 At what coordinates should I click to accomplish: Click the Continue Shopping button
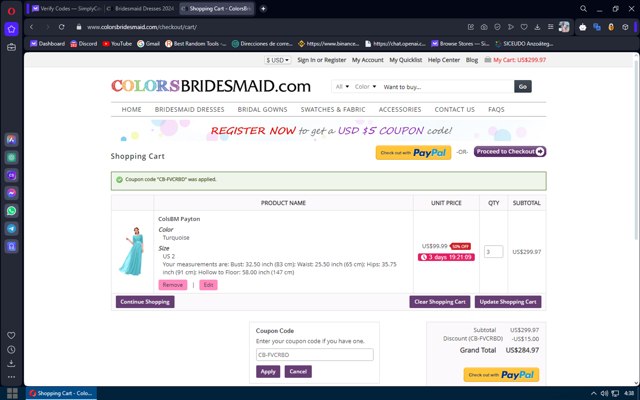(x=145, y=302)
